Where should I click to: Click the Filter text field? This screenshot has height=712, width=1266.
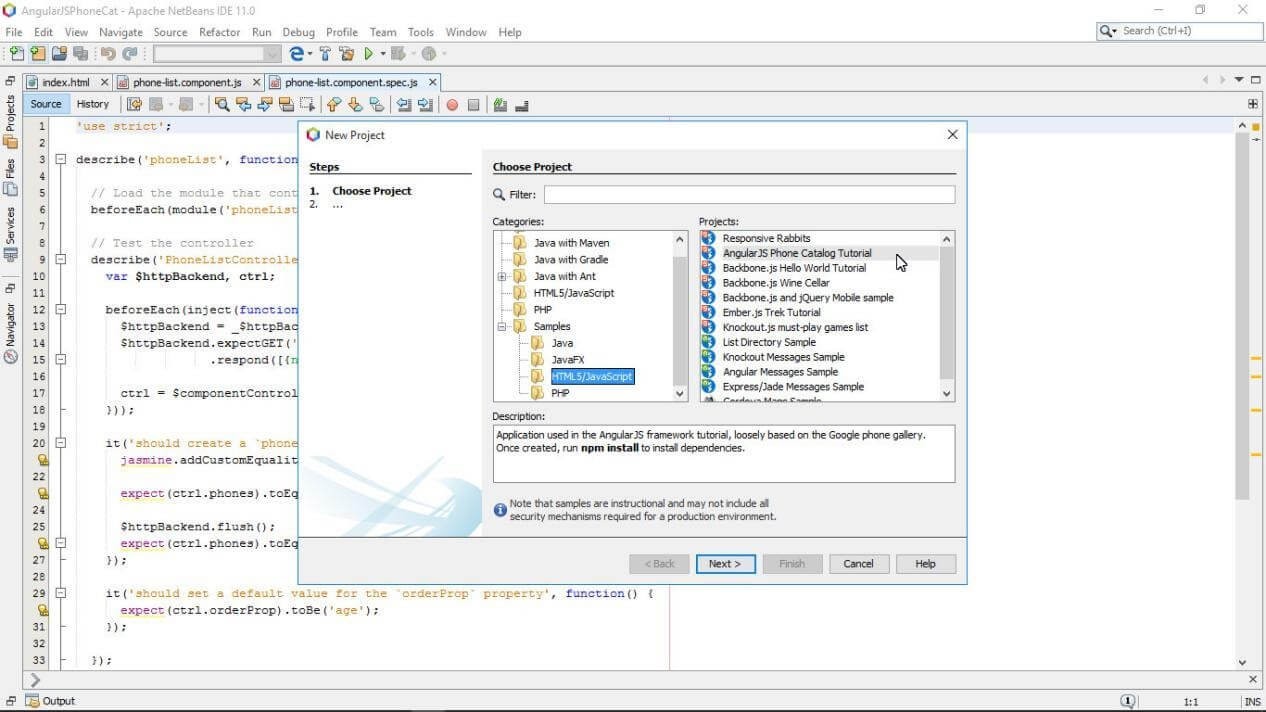[x=749, y=195]
